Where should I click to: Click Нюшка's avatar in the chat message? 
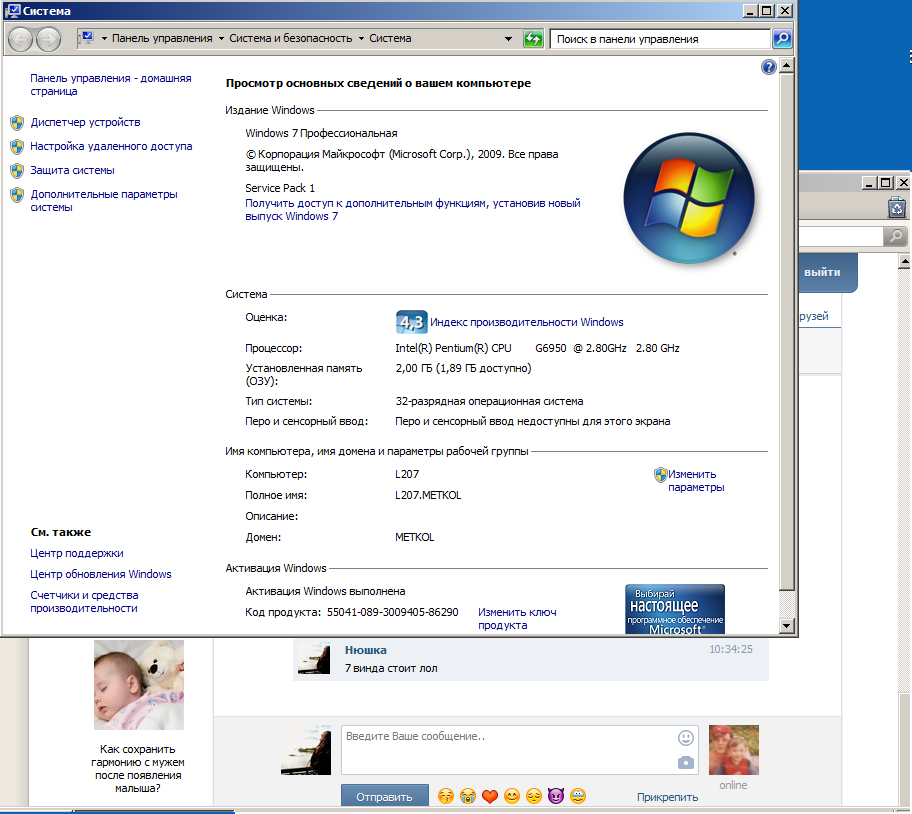point(314,658)
